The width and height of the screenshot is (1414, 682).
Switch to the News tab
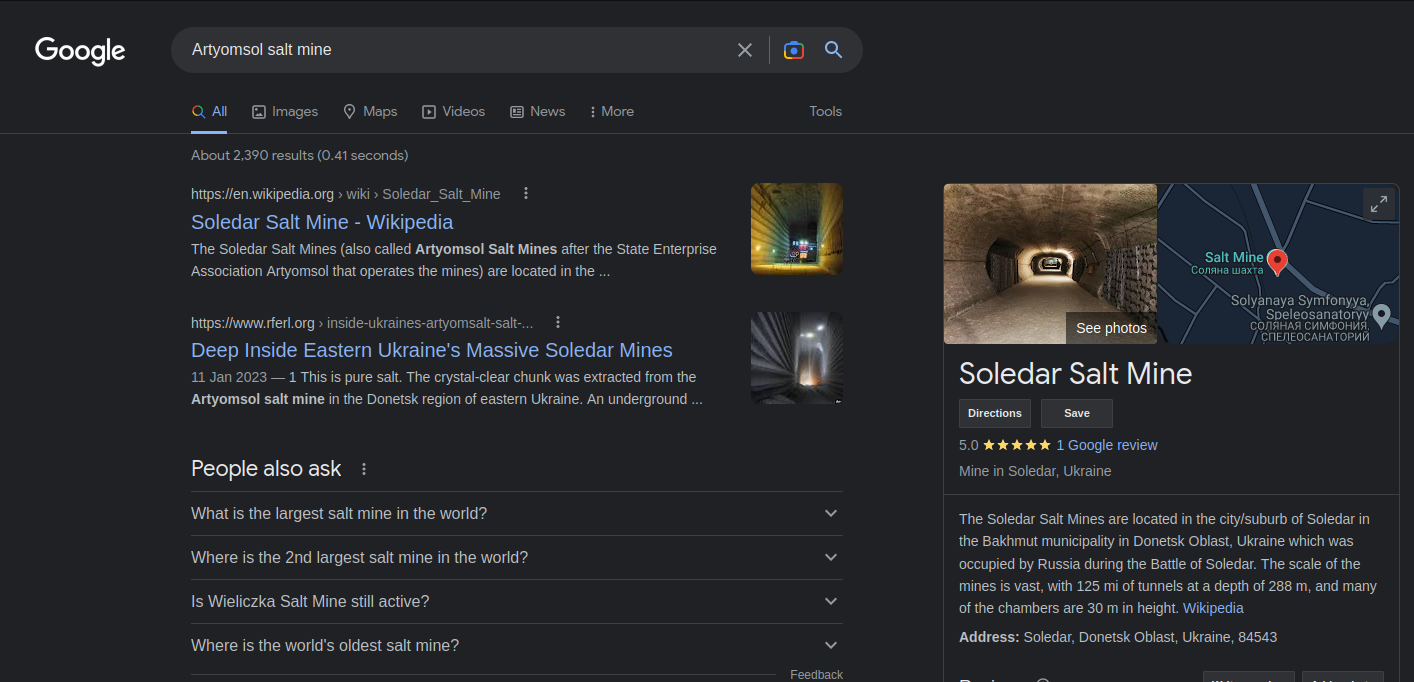pos(537,112)
